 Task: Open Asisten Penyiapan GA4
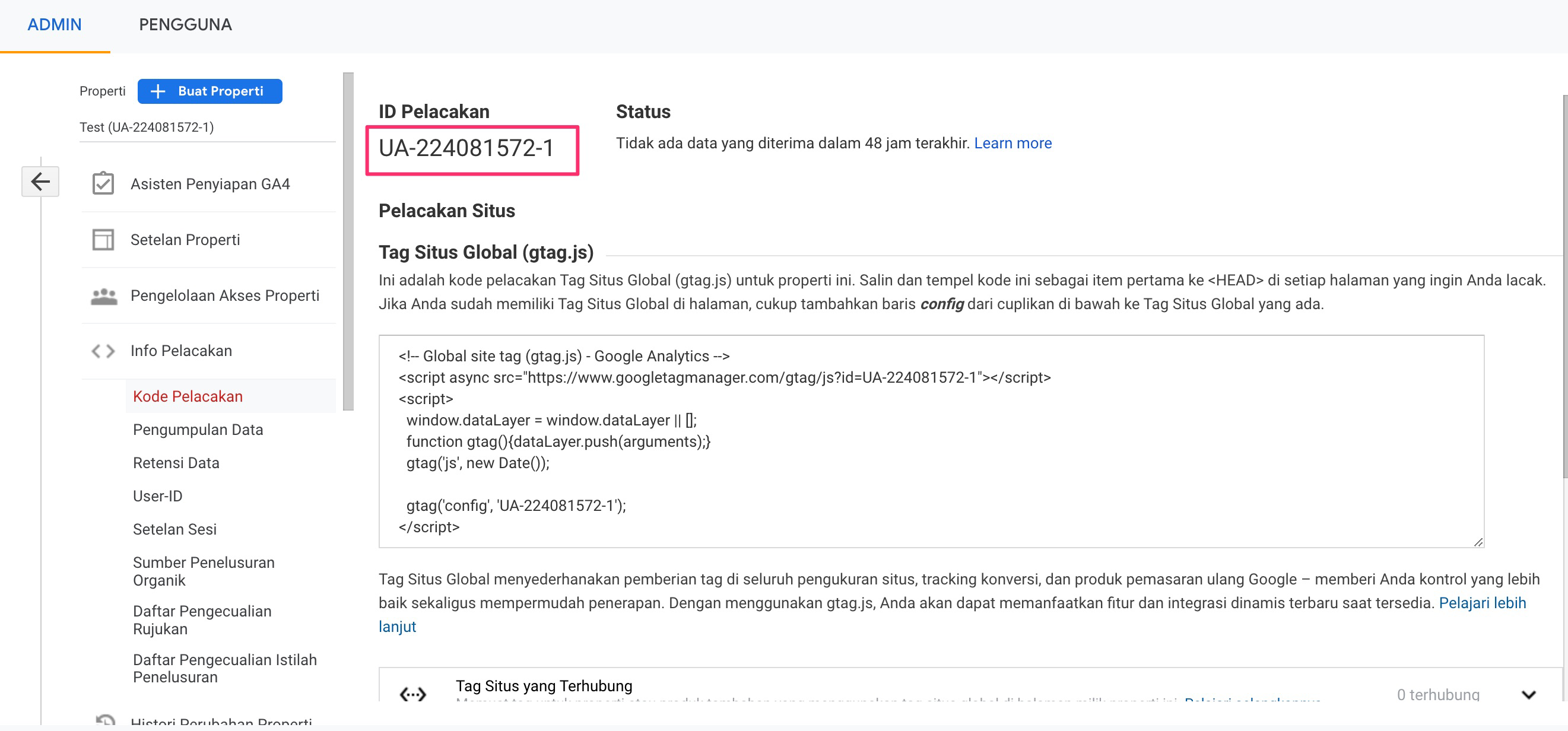[x=210, y=184]
